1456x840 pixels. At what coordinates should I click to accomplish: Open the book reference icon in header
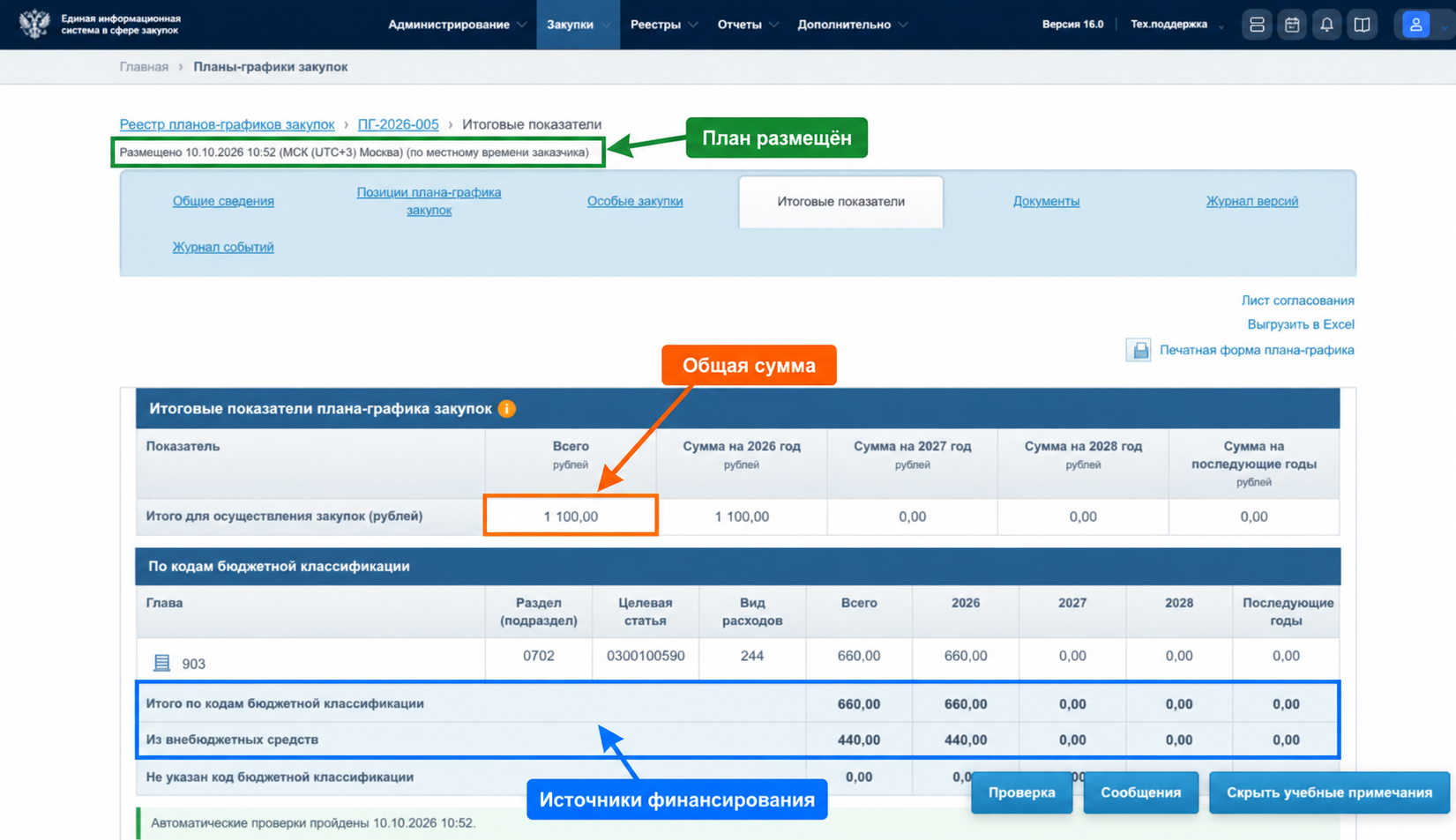(x=1363, y=25)
